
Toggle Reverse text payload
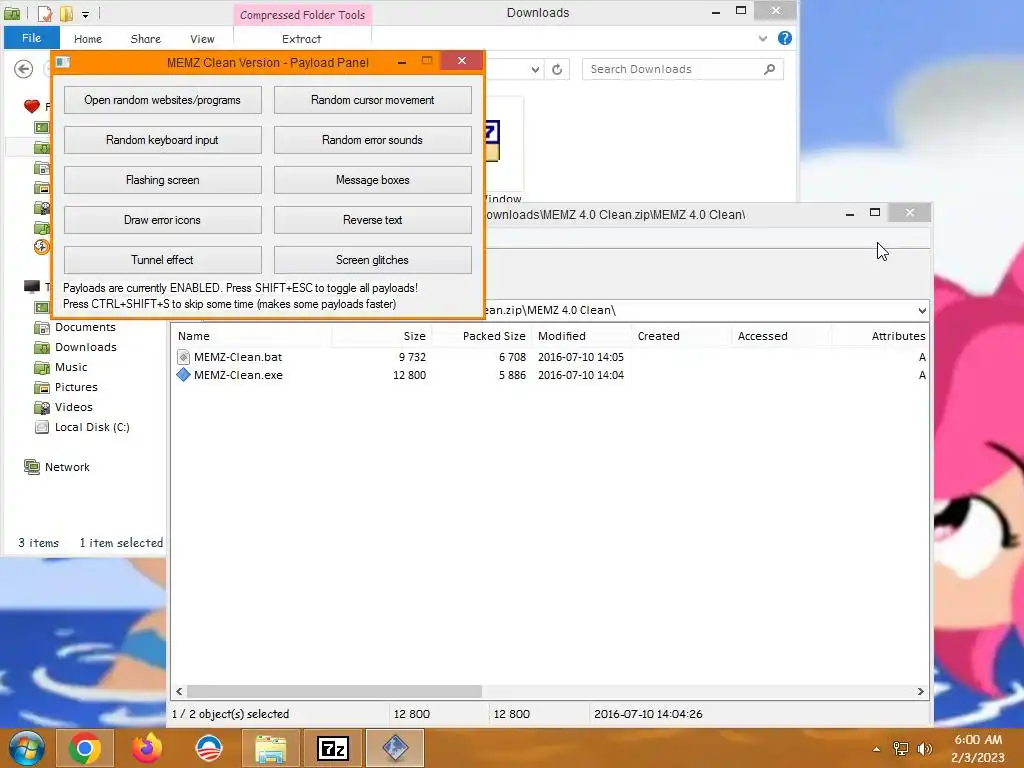click(x=372, y=220)
